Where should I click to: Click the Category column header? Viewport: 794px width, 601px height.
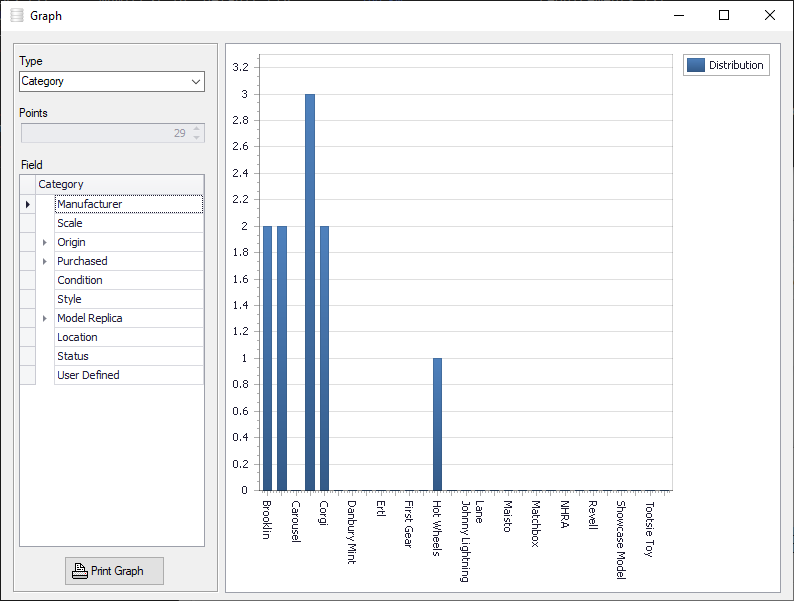pos(120,184)
